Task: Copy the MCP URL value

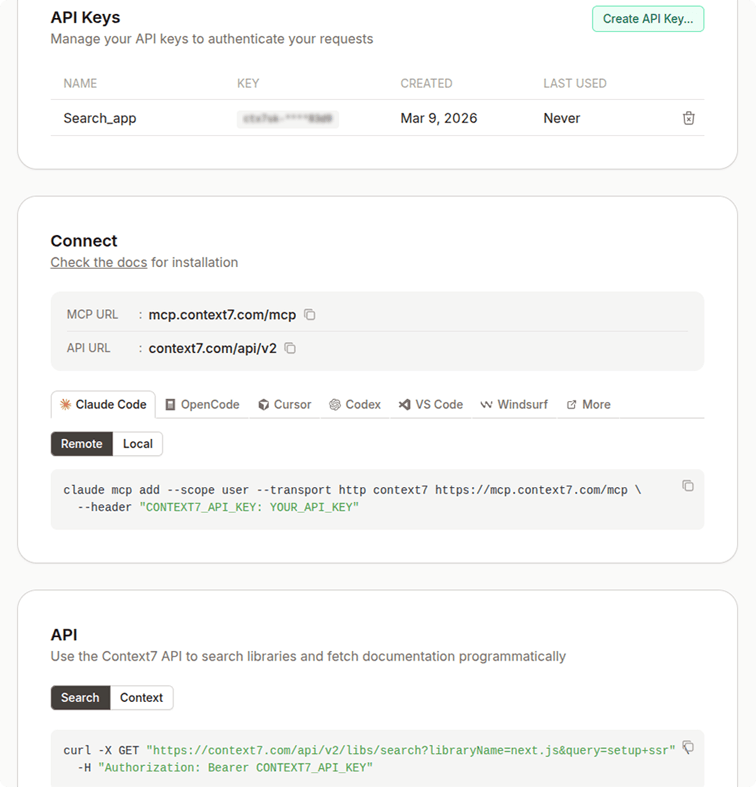Action: point(310,315)
